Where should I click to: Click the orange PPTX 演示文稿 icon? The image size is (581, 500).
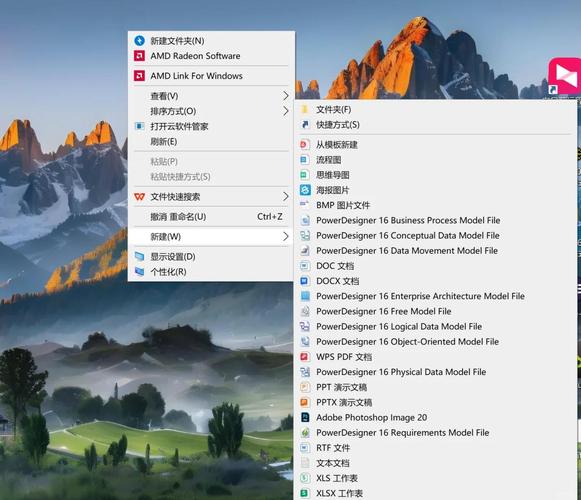tap(305, 402)
